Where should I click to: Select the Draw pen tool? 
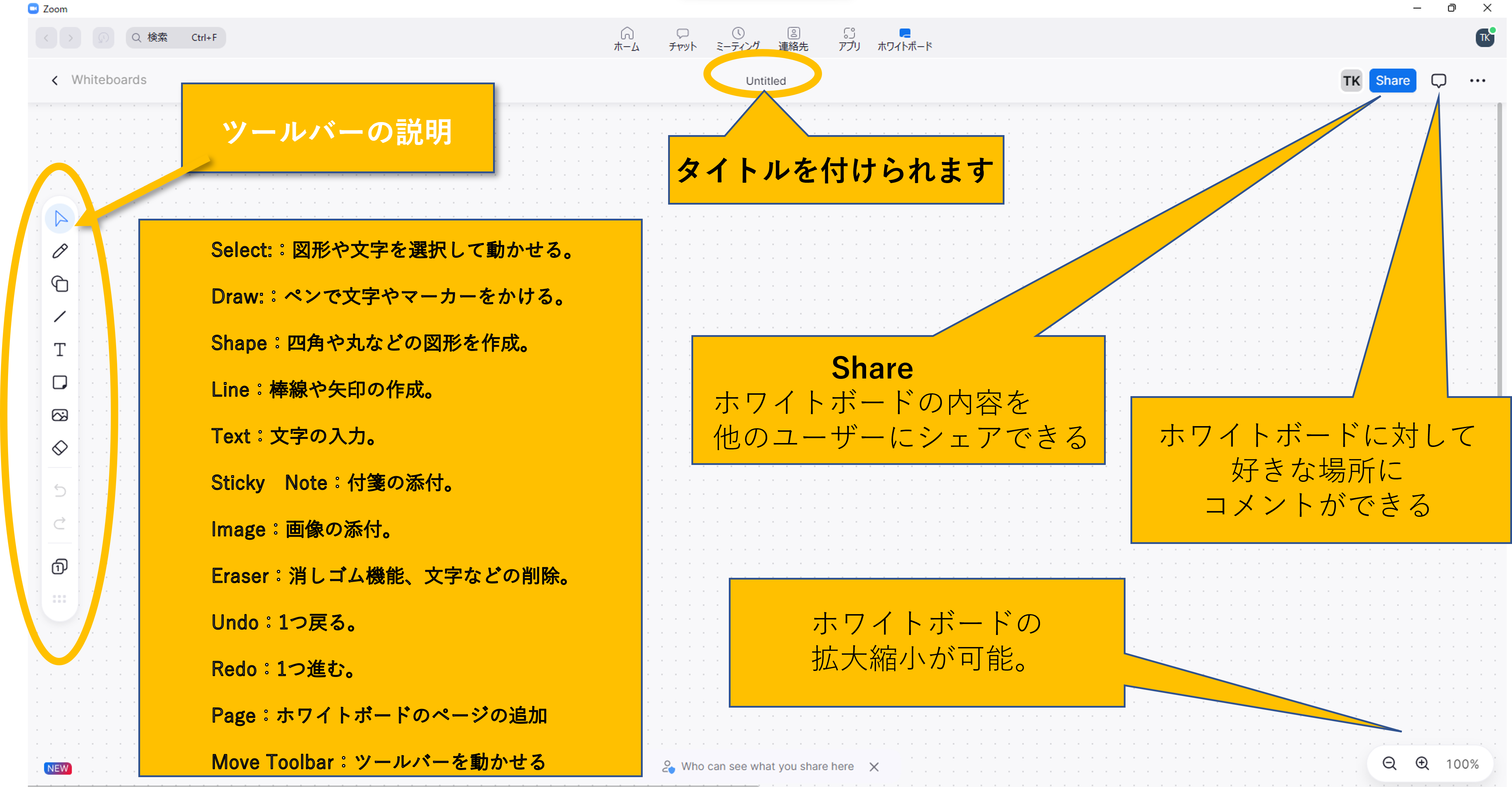60,251
